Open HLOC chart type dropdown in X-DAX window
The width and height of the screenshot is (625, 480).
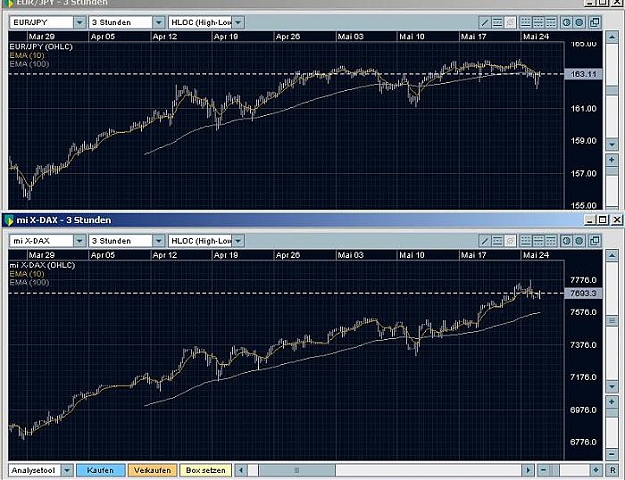point(238,241)
